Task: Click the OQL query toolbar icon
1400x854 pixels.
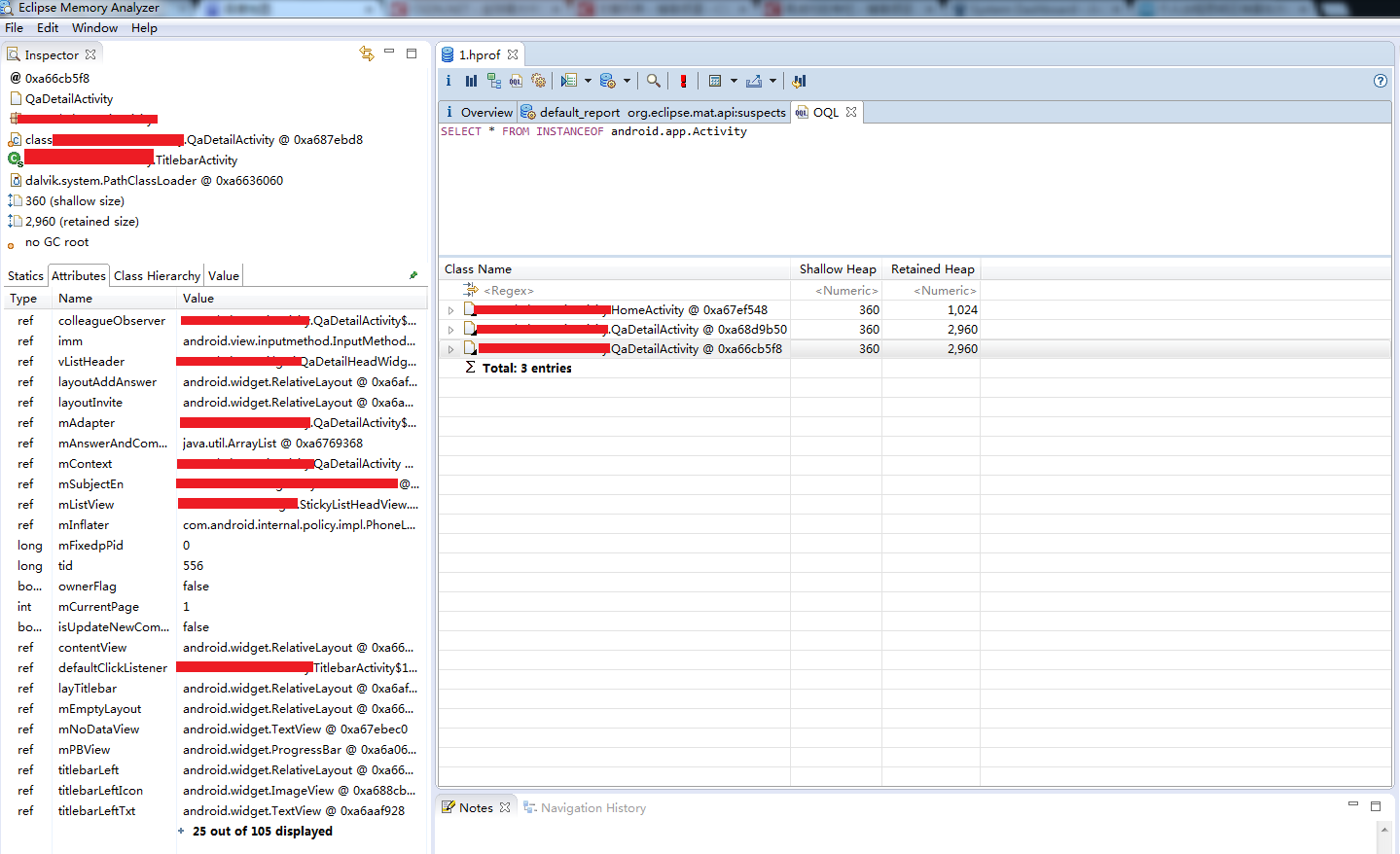Action: 516,82
